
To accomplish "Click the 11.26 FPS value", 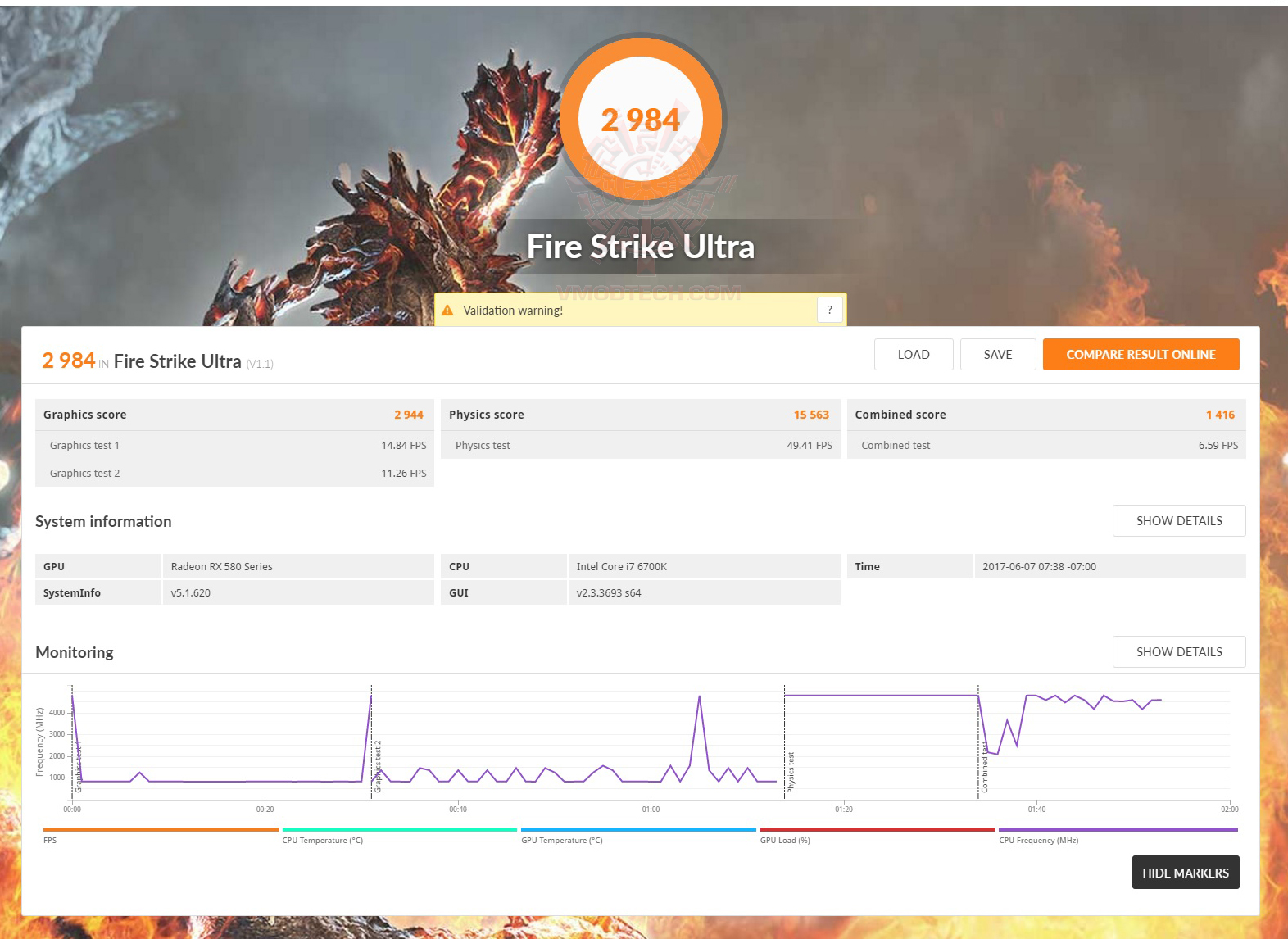I will (404, 474).
